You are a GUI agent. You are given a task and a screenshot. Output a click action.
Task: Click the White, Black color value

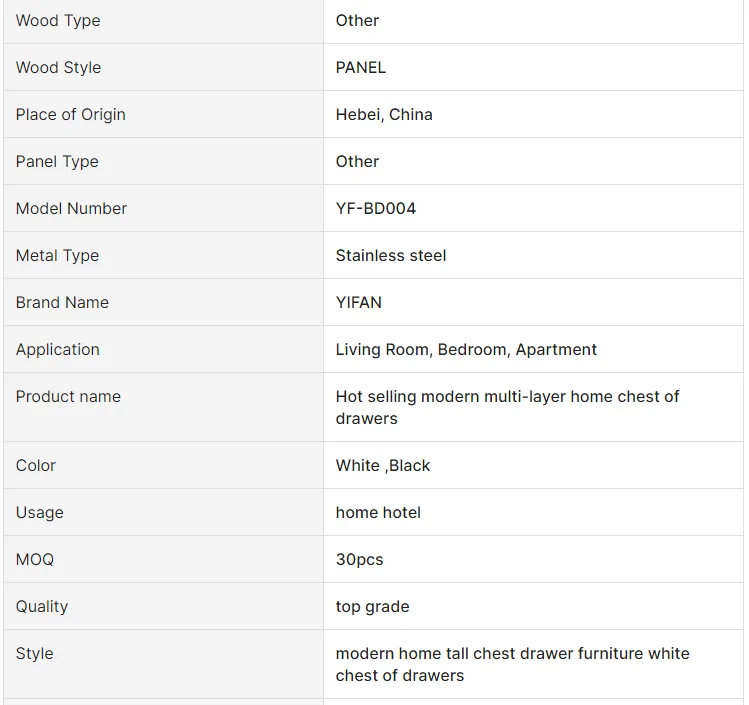tap(383, 466)
